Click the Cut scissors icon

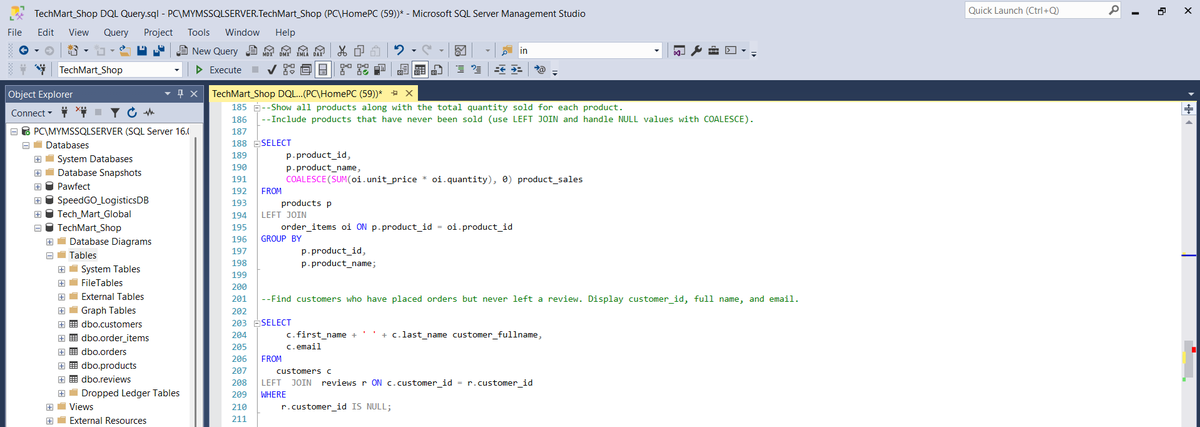click(x=342, y=50)
